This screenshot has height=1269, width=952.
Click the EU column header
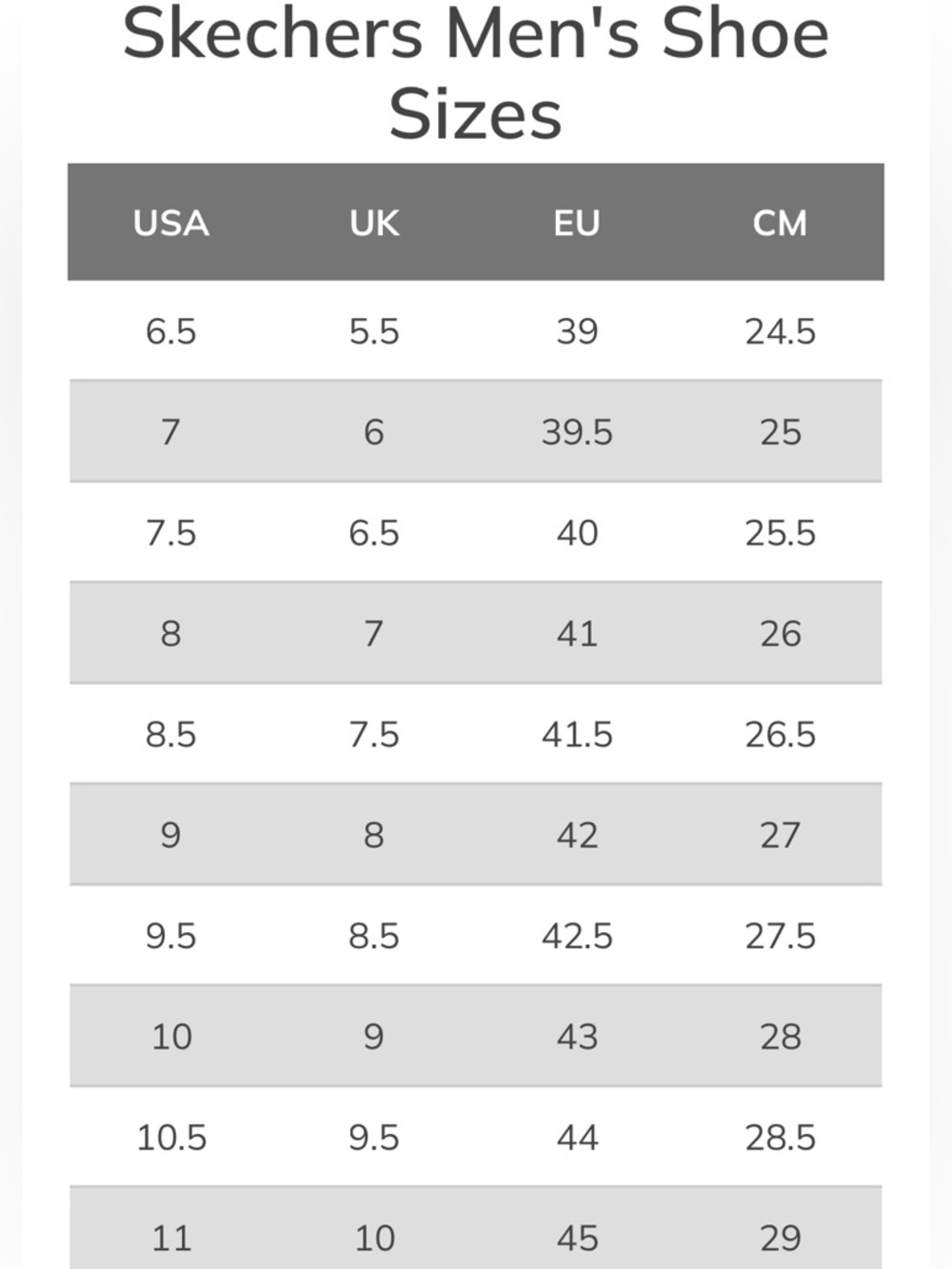click(577, 223)
